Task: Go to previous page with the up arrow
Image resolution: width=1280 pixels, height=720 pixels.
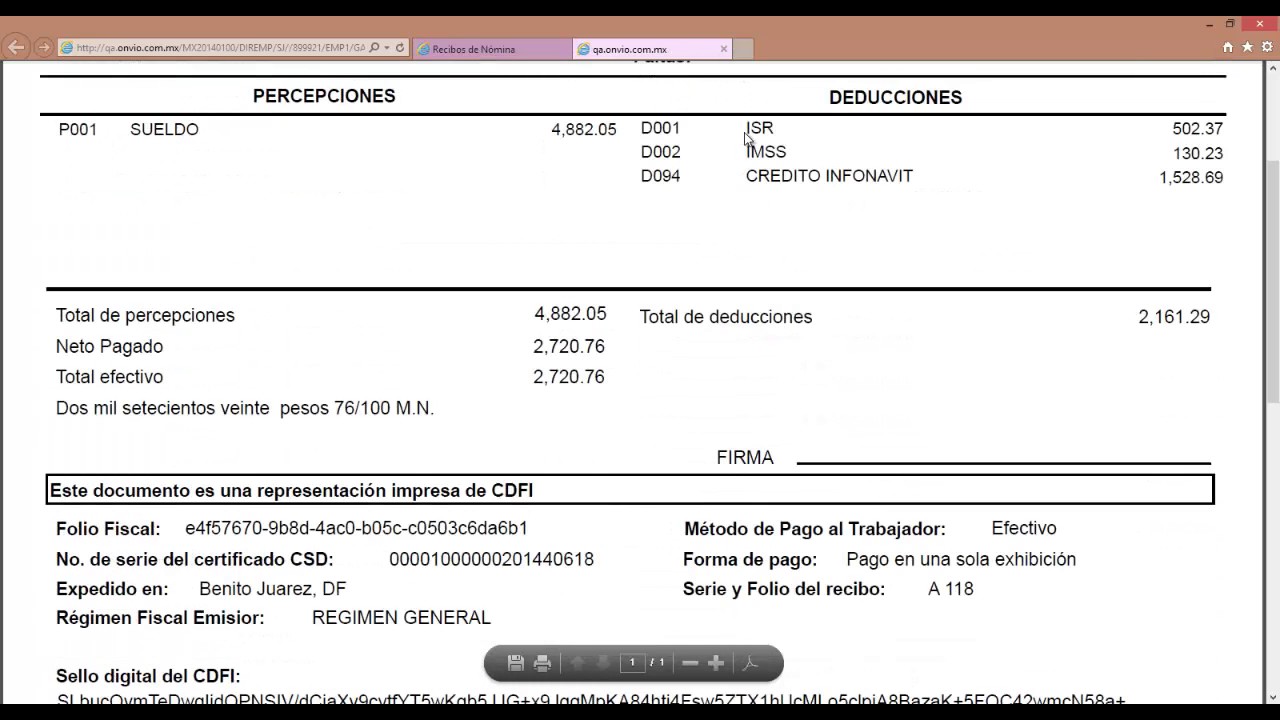Action: click(x=577, y=663)
